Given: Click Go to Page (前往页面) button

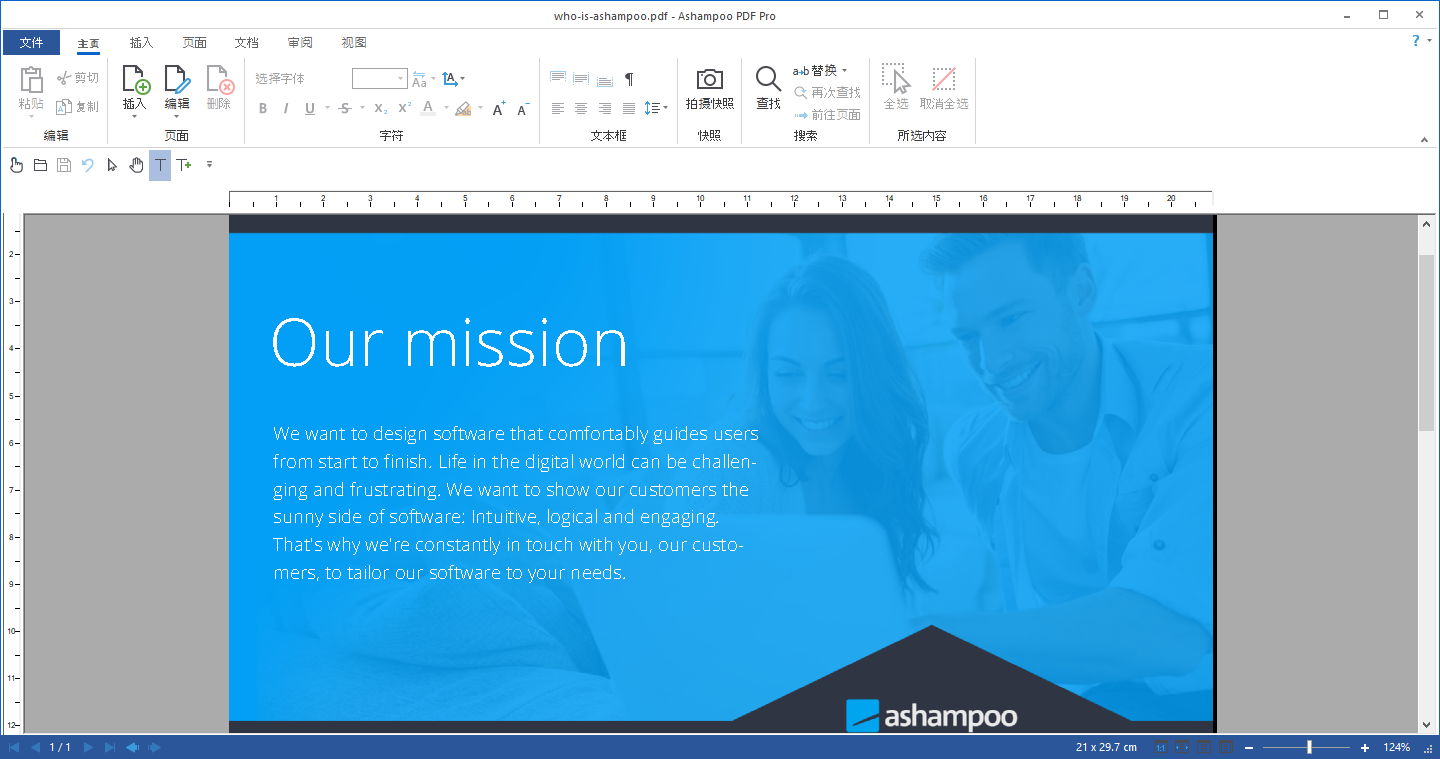Looking at the screenshot, I should pyautogui.click(x=827, y=115).
